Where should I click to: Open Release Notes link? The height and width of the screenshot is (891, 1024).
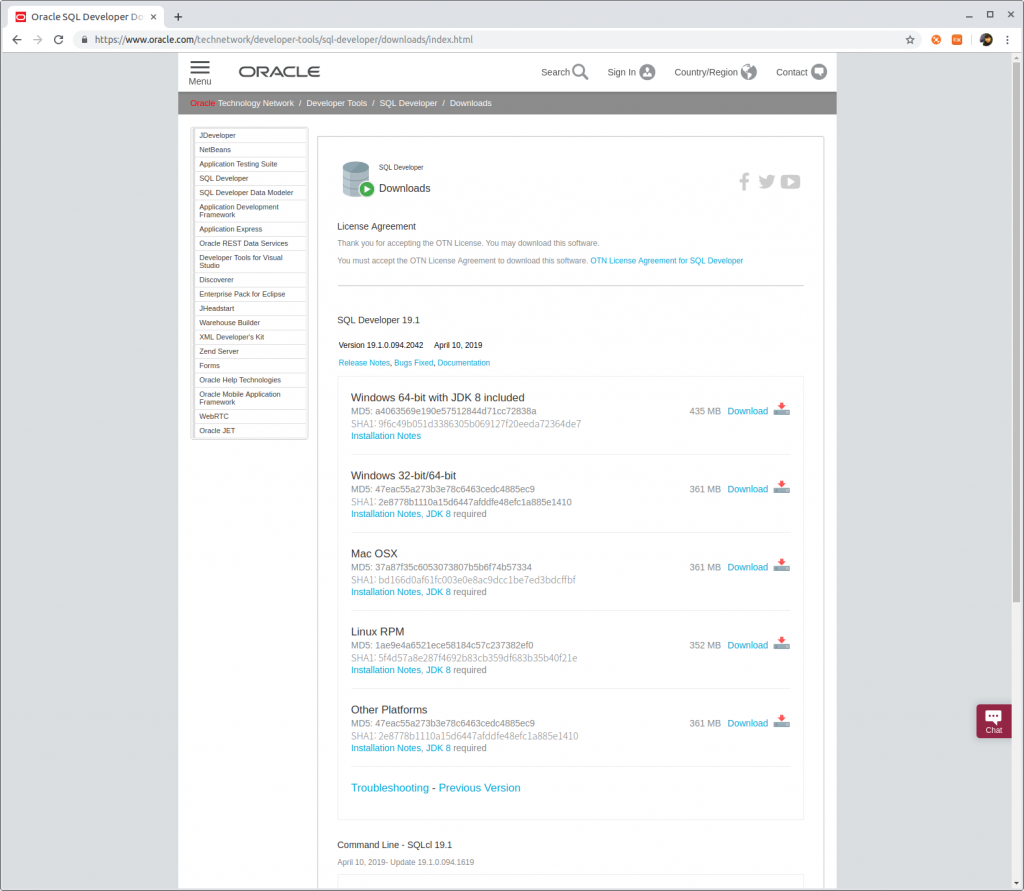364,363
